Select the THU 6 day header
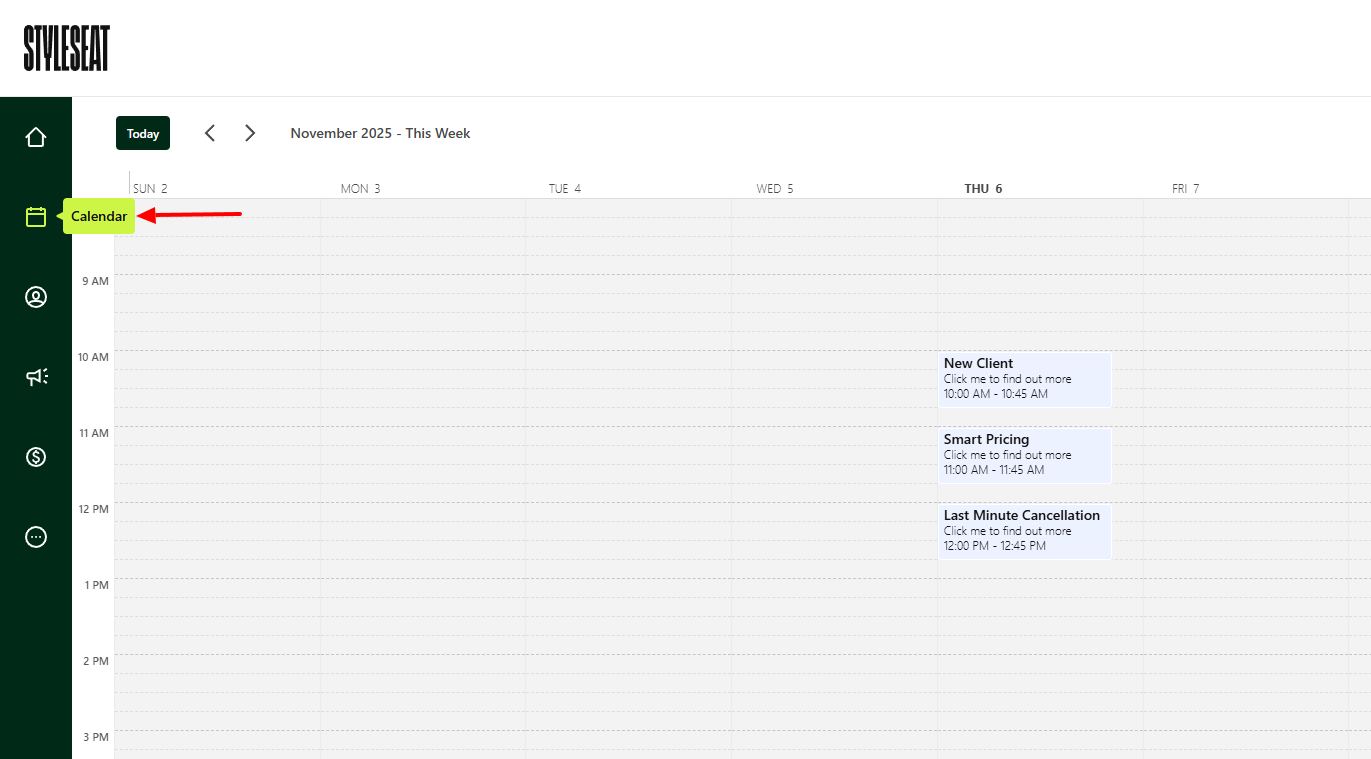 [x=983, y=188]
